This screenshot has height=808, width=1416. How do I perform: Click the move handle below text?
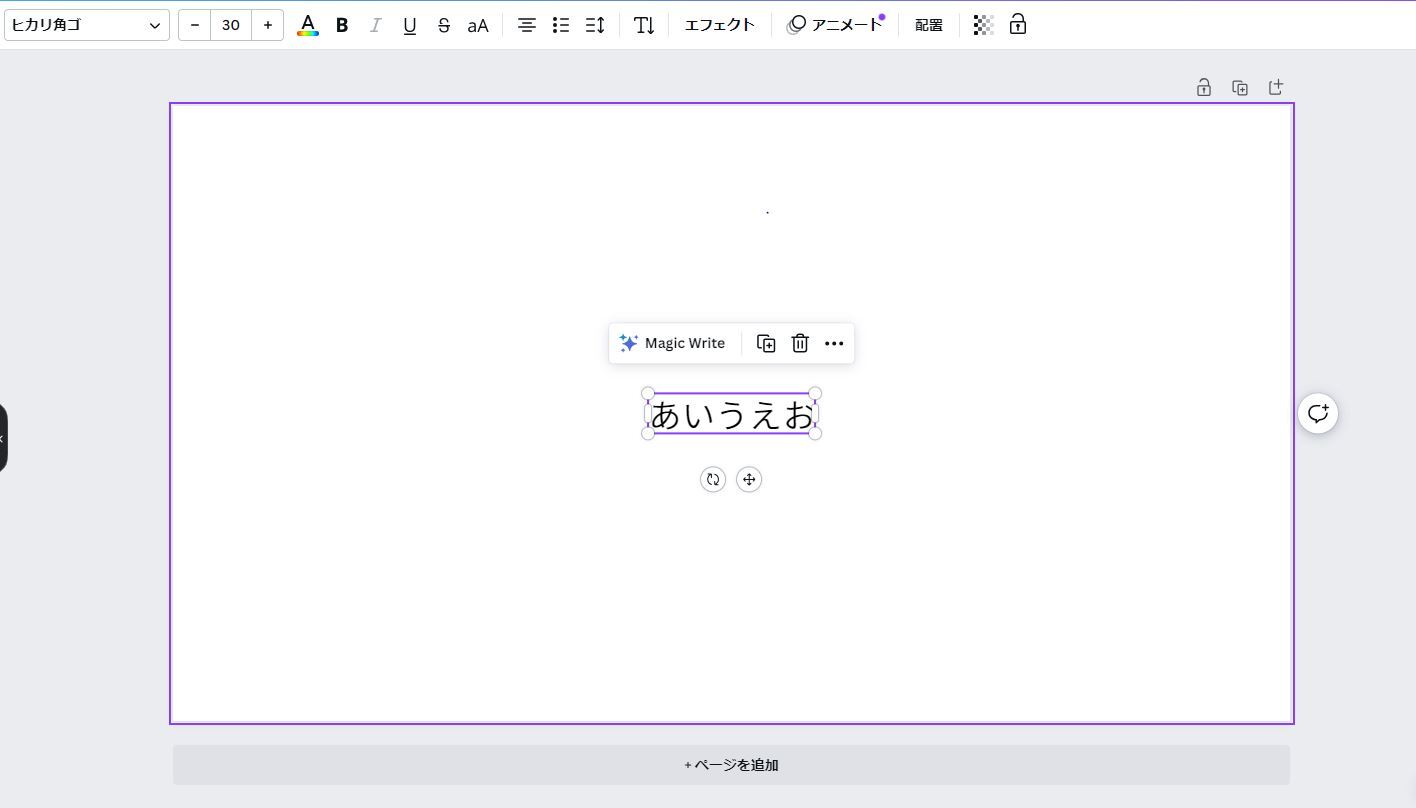(x=749, y=479)
